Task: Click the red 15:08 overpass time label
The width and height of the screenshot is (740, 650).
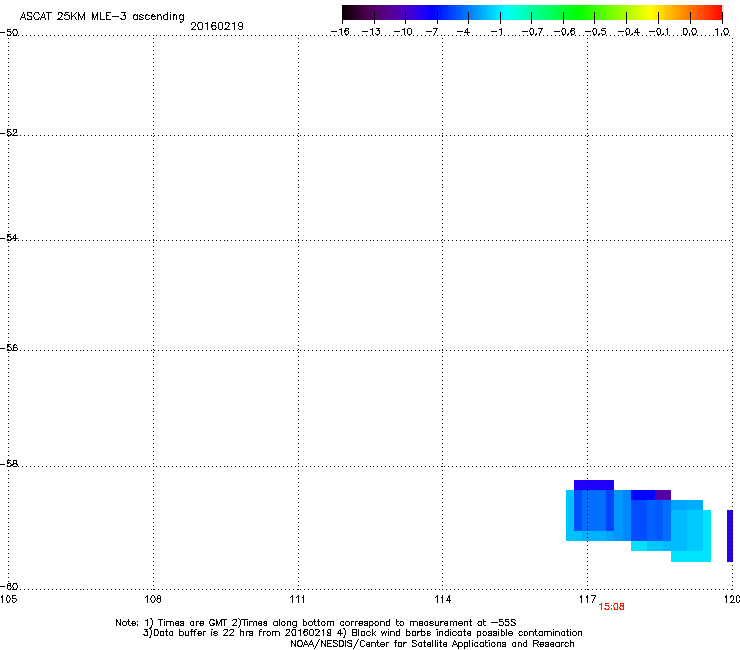Action: [x=611, y=607]
